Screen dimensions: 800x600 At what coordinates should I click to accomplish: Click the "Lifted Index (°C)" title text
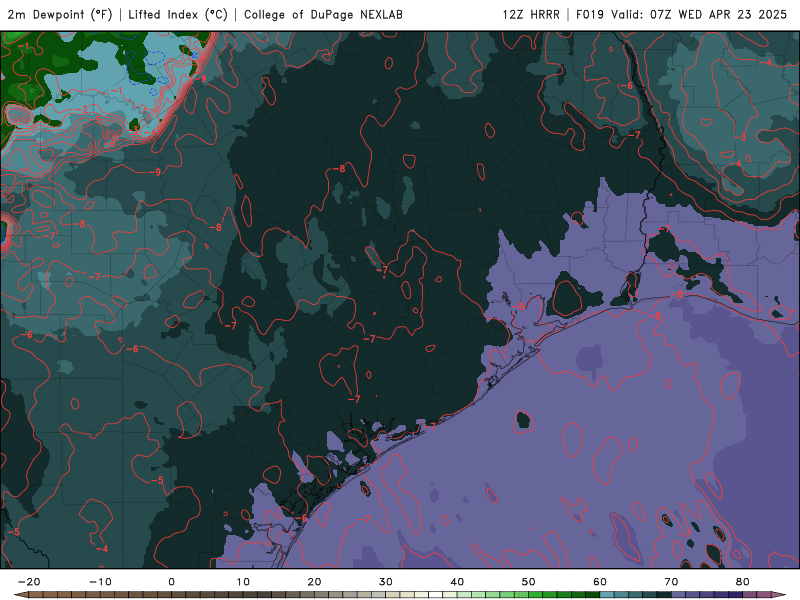178,14
